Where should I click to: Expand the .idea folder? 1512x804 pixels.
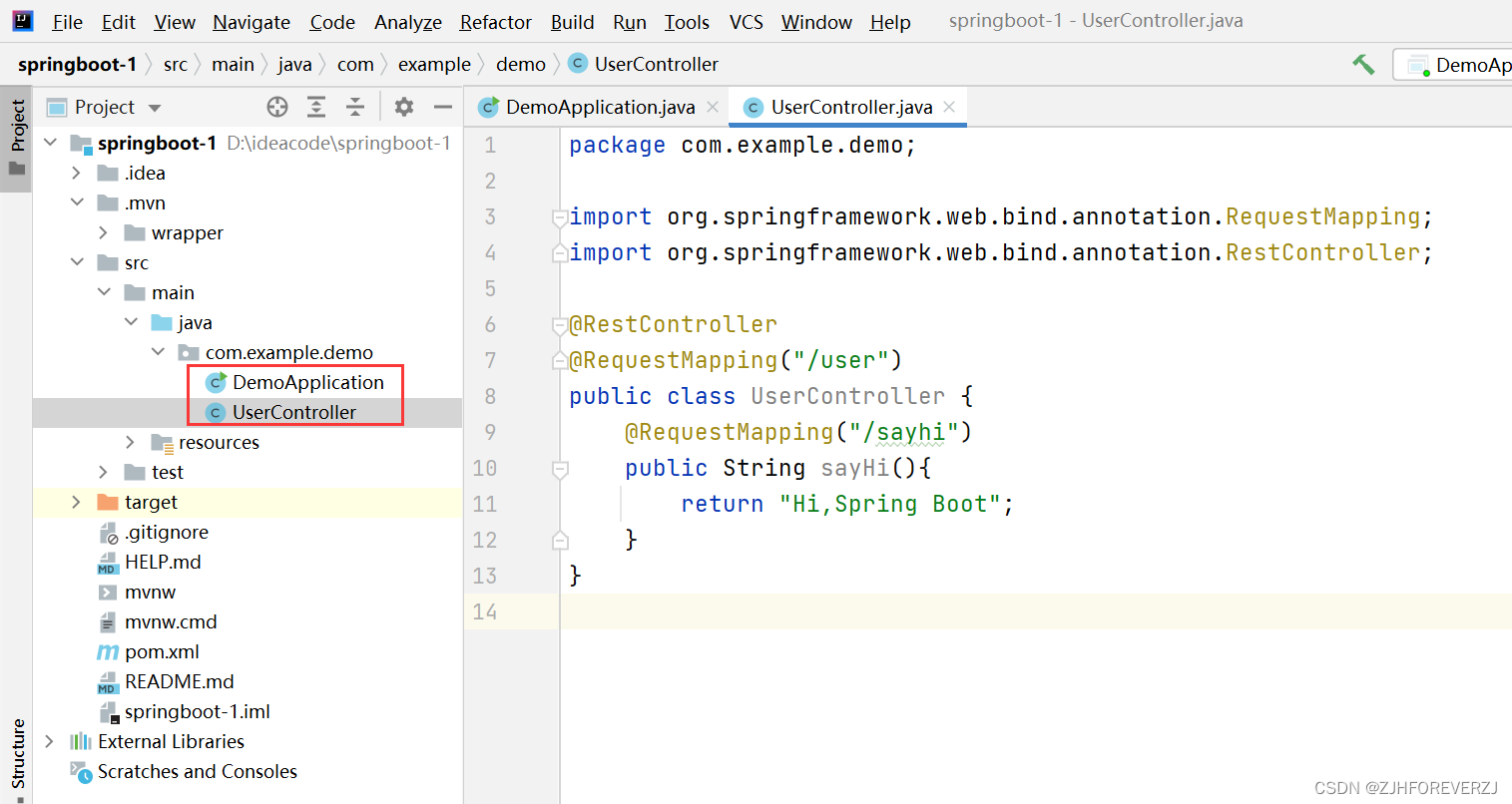point(77,173)
